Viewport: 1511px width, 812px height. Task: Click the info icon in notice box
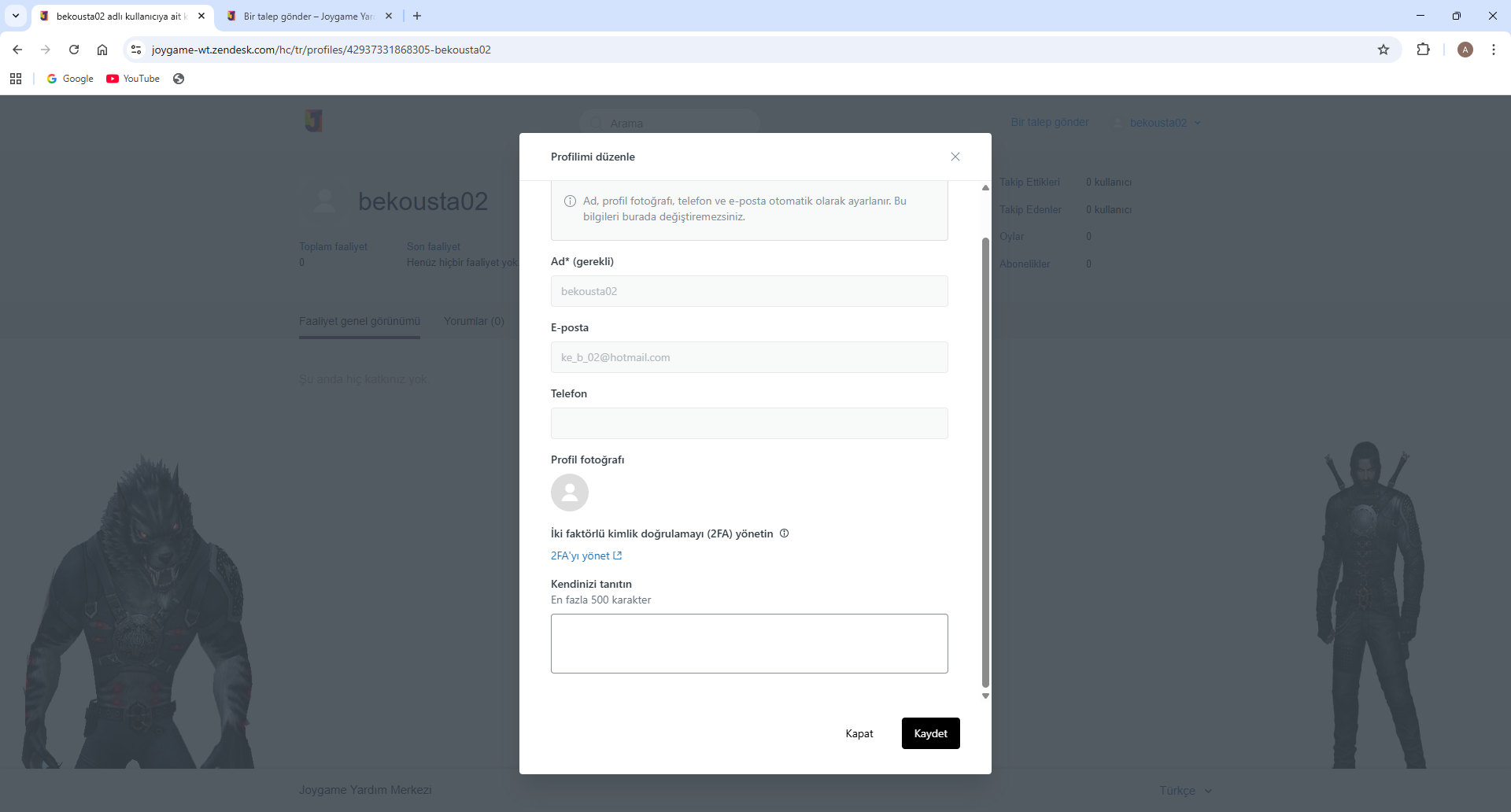(571, 201)
